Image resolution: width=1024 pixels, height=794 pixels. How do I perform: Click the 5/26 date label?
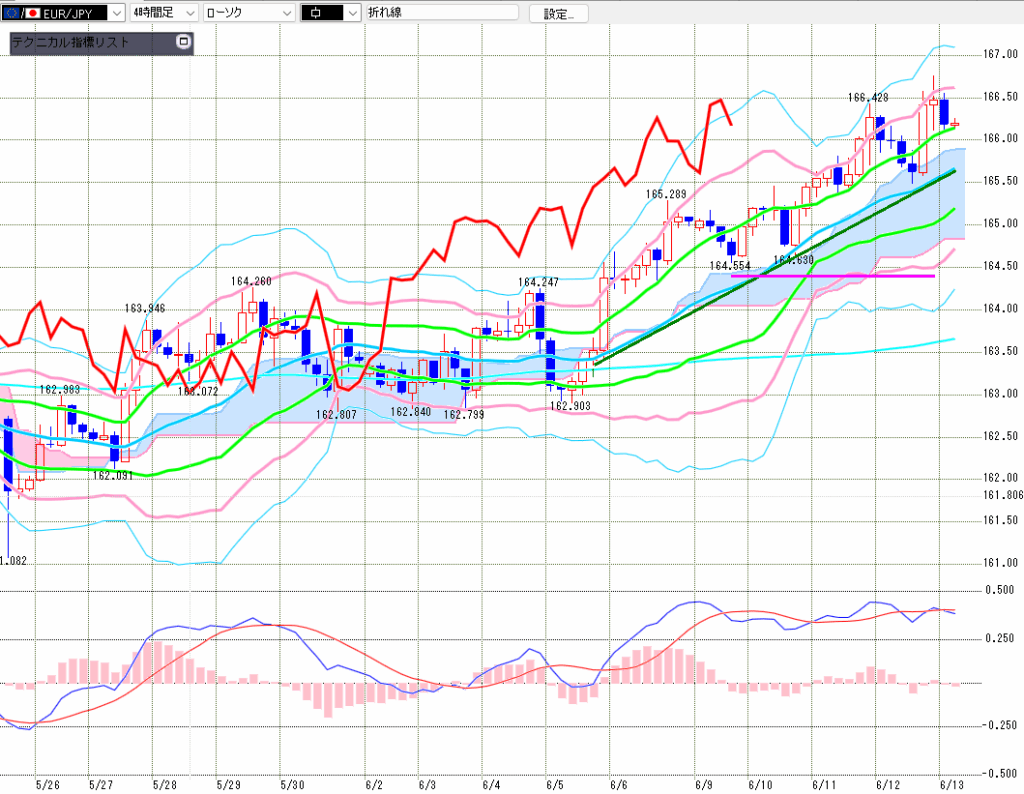[48, 784]
